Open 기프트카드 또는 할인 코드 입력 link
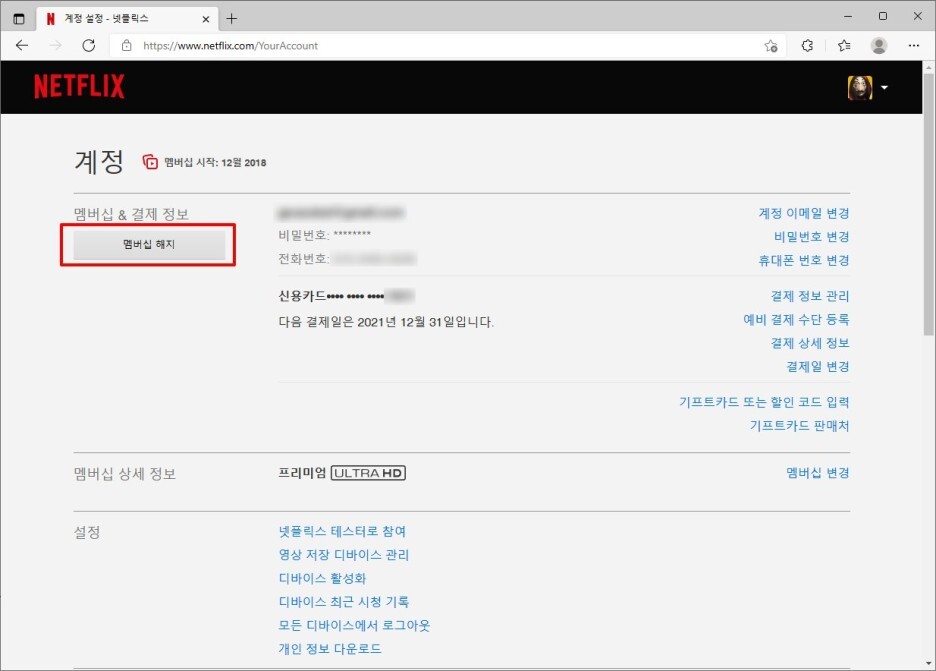936x671 pixels. tap(764, 402)
